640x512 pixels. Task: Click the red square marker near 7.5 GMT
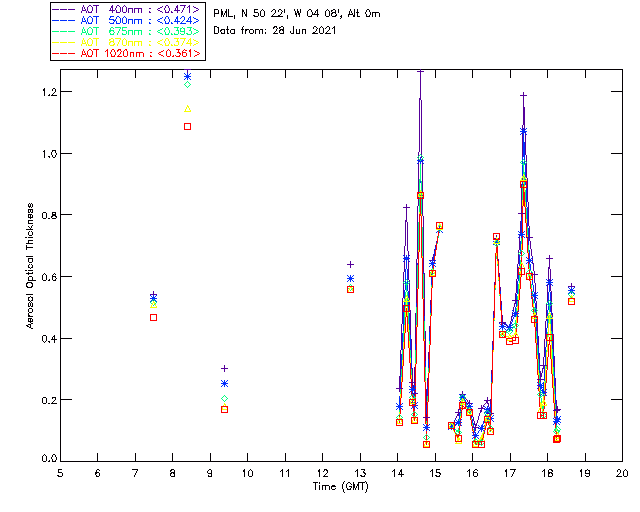coord(153,317)
